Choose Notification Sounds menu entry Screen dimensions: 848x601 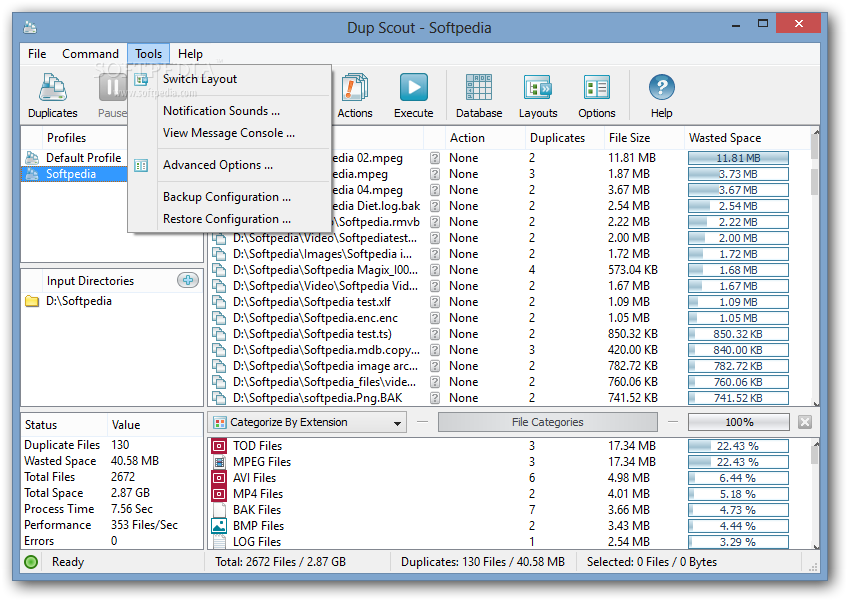pos(230,111)
